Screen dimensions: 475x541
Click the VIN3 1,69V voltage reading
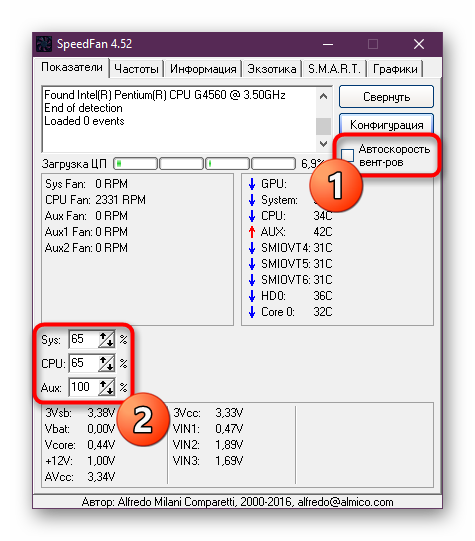click(x=208, y=461)
